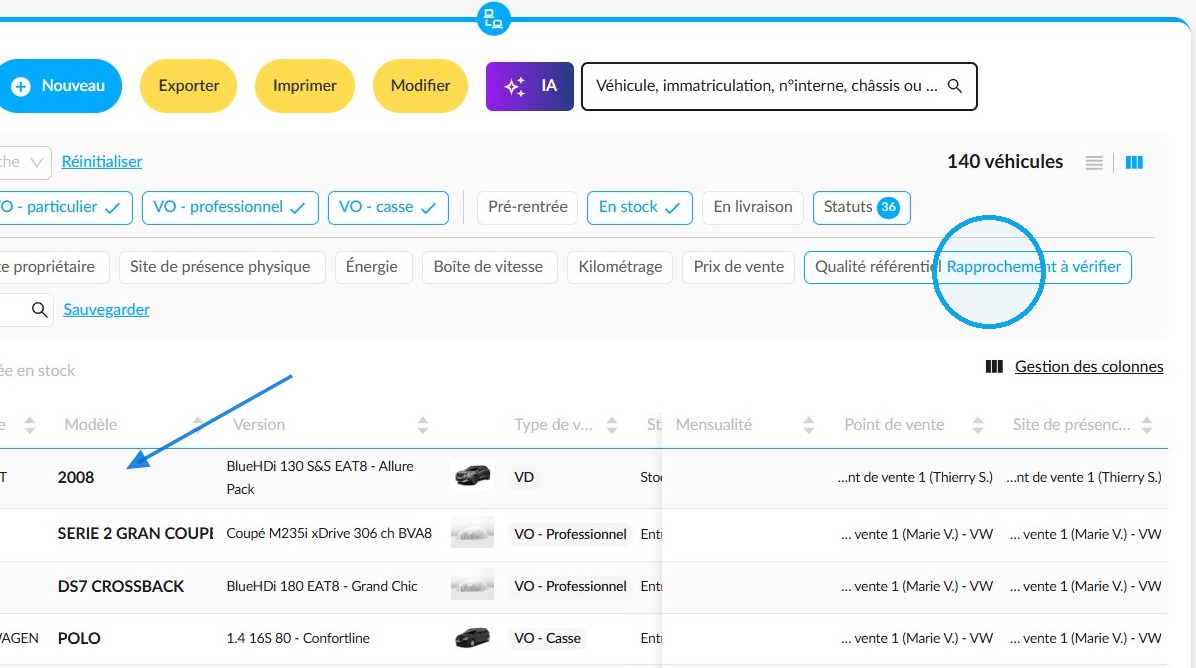
Task: Open the Boîte de vitesse filter
Action: pyautogui.click(x=488, y=267)
